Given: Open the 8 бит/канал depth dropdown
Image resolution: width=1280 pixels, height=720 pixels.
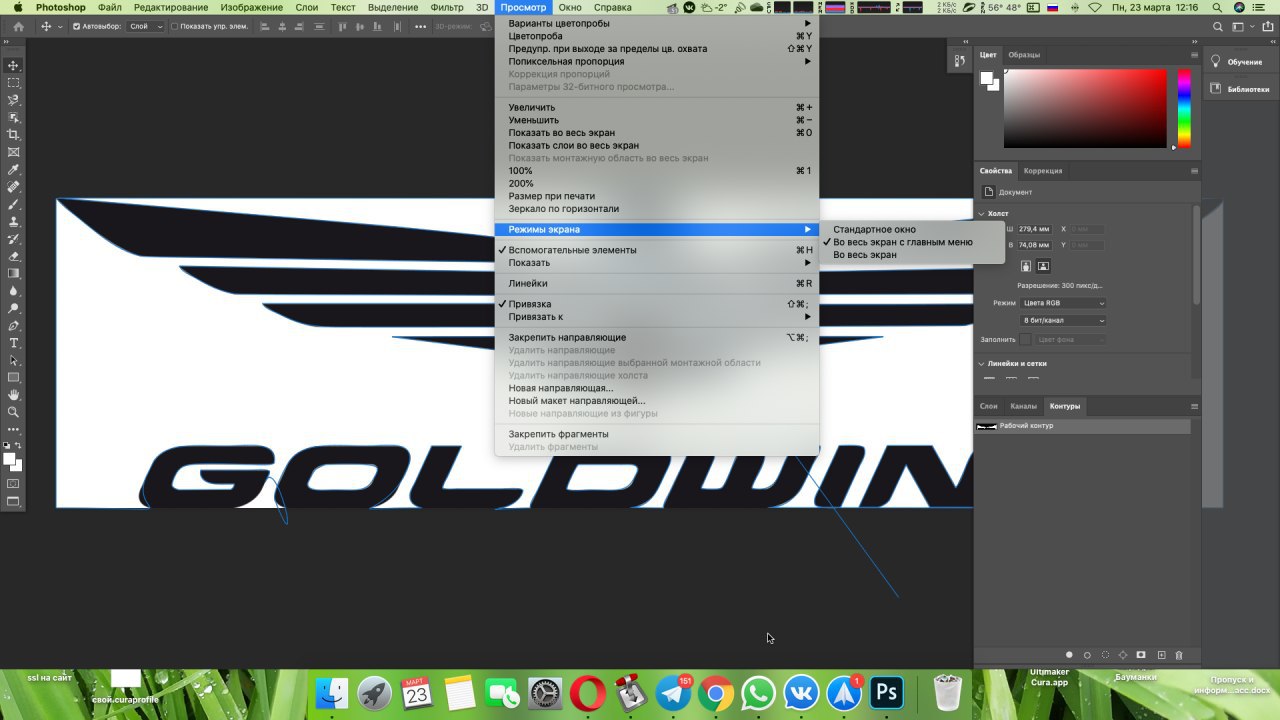Looking at the screenshot, I should [x=1063, y=320].
